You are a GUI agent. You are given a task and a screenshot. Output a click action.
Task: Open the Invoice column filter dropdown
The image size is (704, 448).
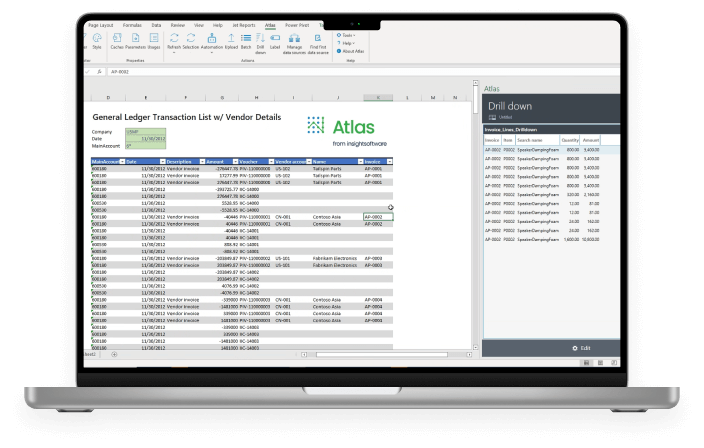(x=390, y=162)
